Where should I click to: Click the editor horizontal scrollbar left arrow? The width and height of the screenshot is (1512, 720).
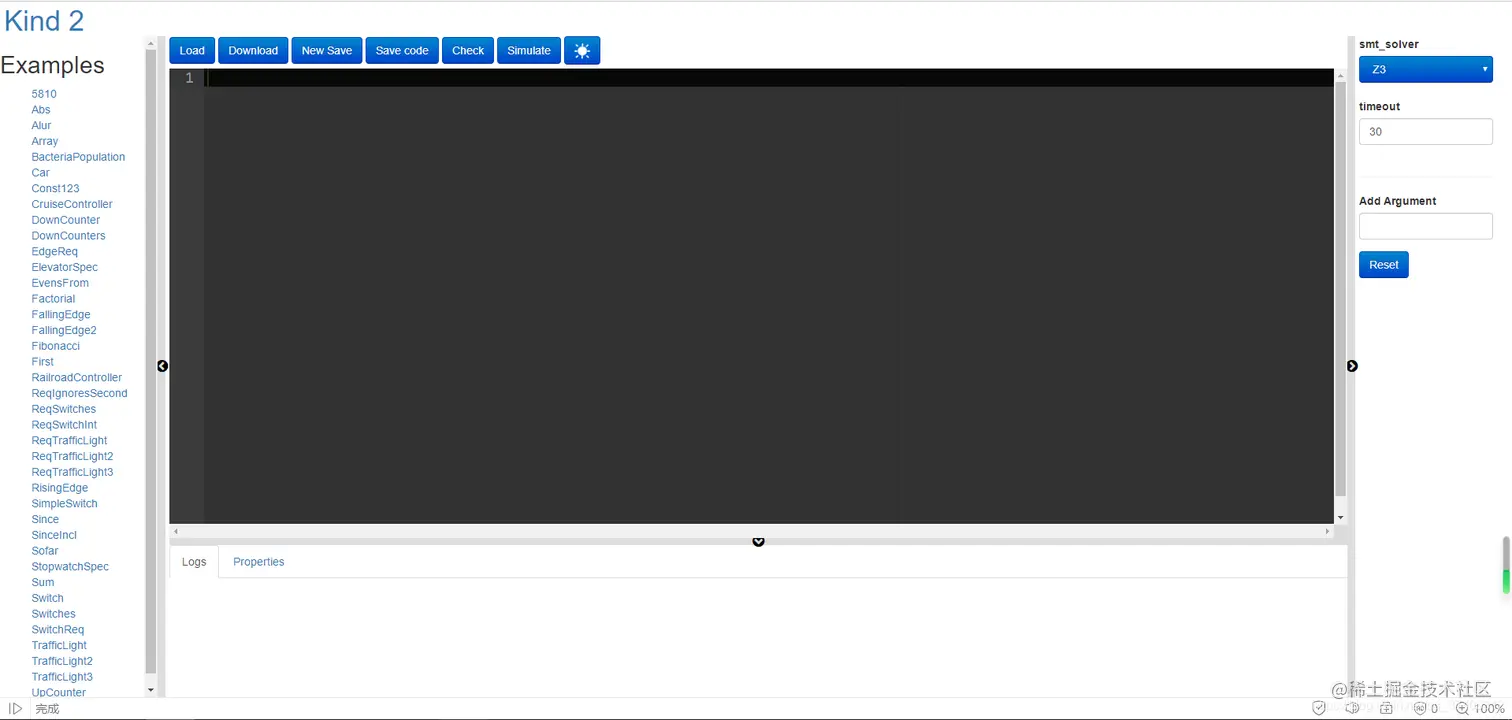tap(176, 531)
